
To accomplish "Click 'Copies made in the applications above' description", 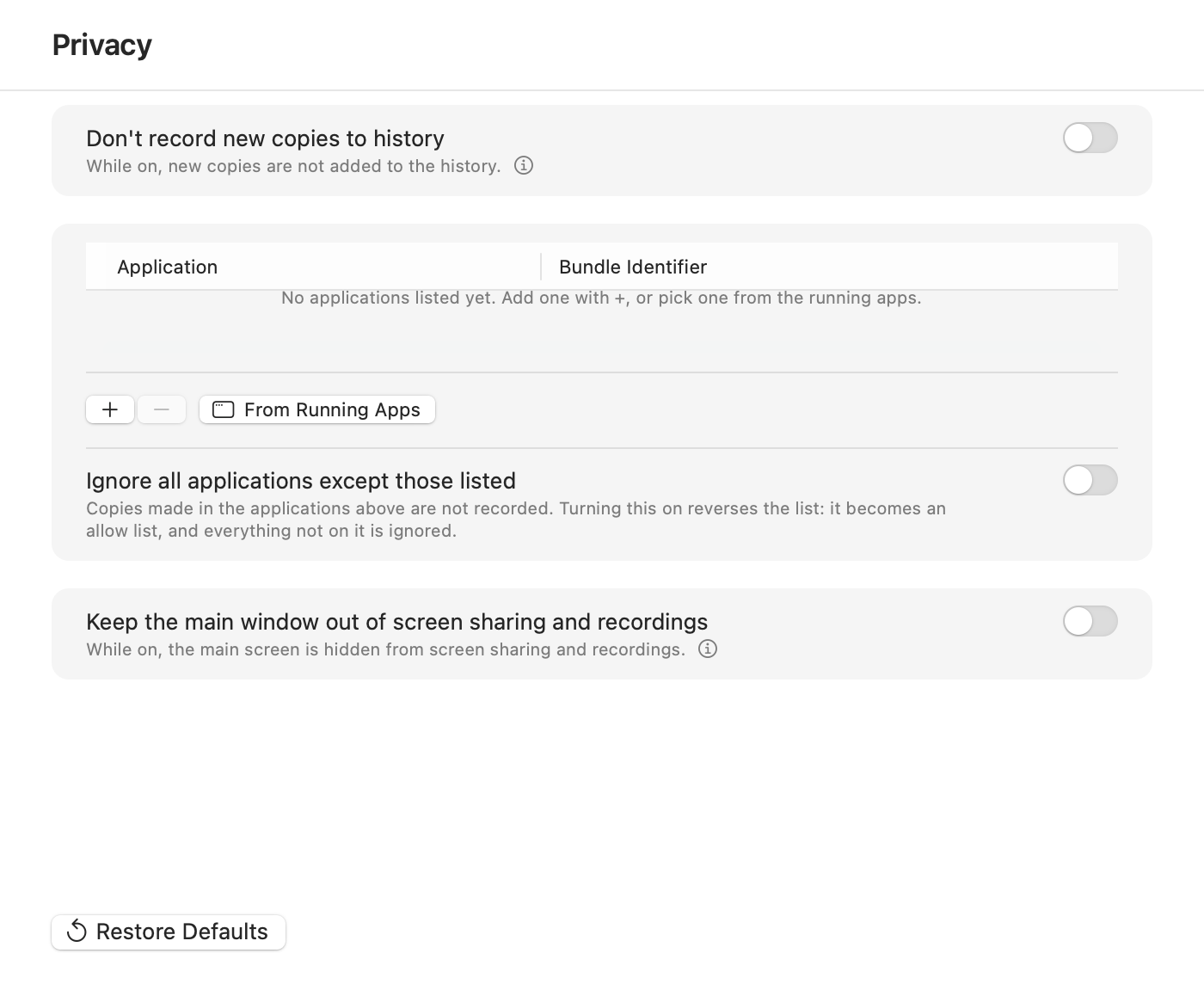I will click(x=516, y=520).
